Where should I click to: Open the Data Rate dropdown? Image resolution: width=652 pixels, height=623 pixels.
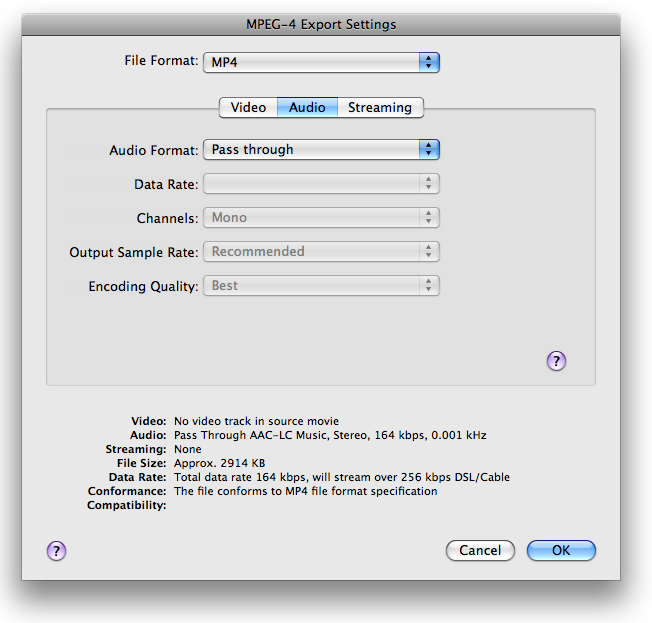[321, 183]
